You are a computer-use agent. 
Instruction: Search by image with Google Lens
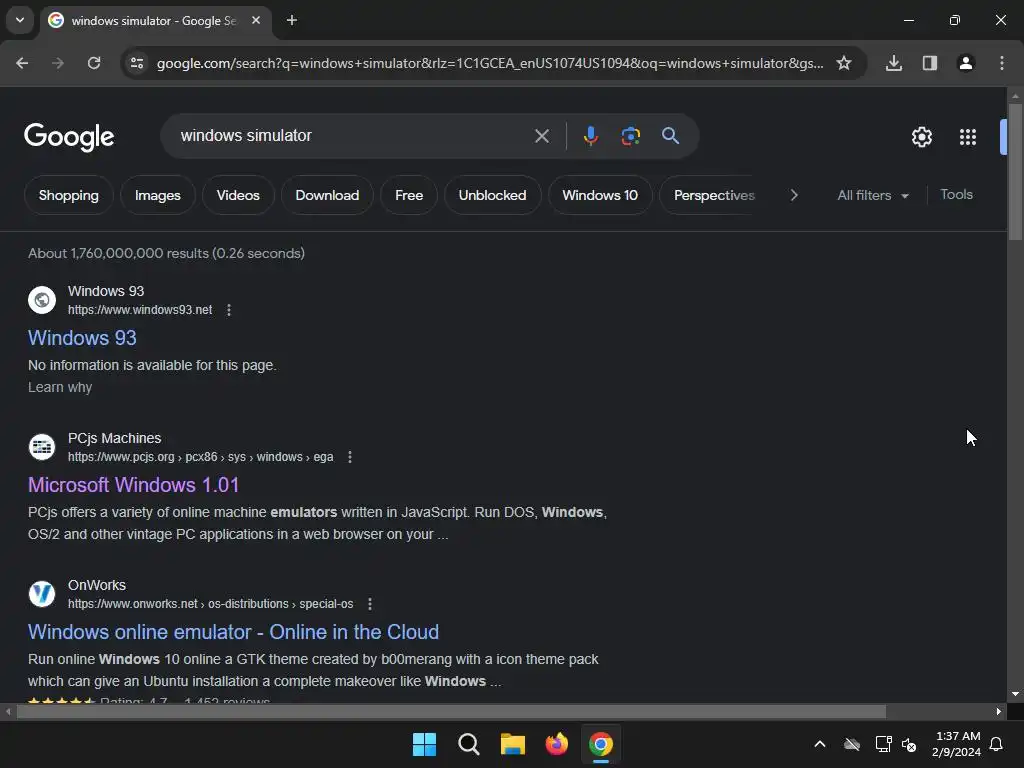tap(630, 136)
